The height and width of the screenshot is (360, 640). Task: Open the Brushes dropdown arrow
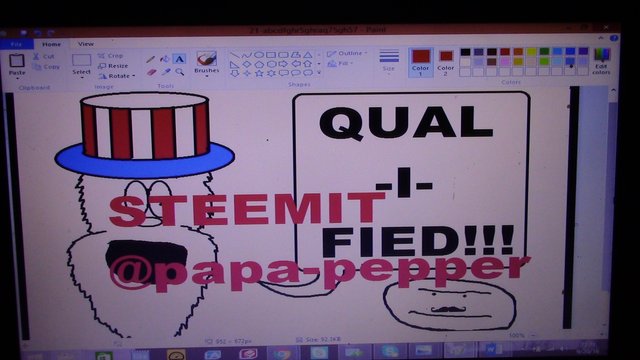pyautogui.click(x=207, y=76)
